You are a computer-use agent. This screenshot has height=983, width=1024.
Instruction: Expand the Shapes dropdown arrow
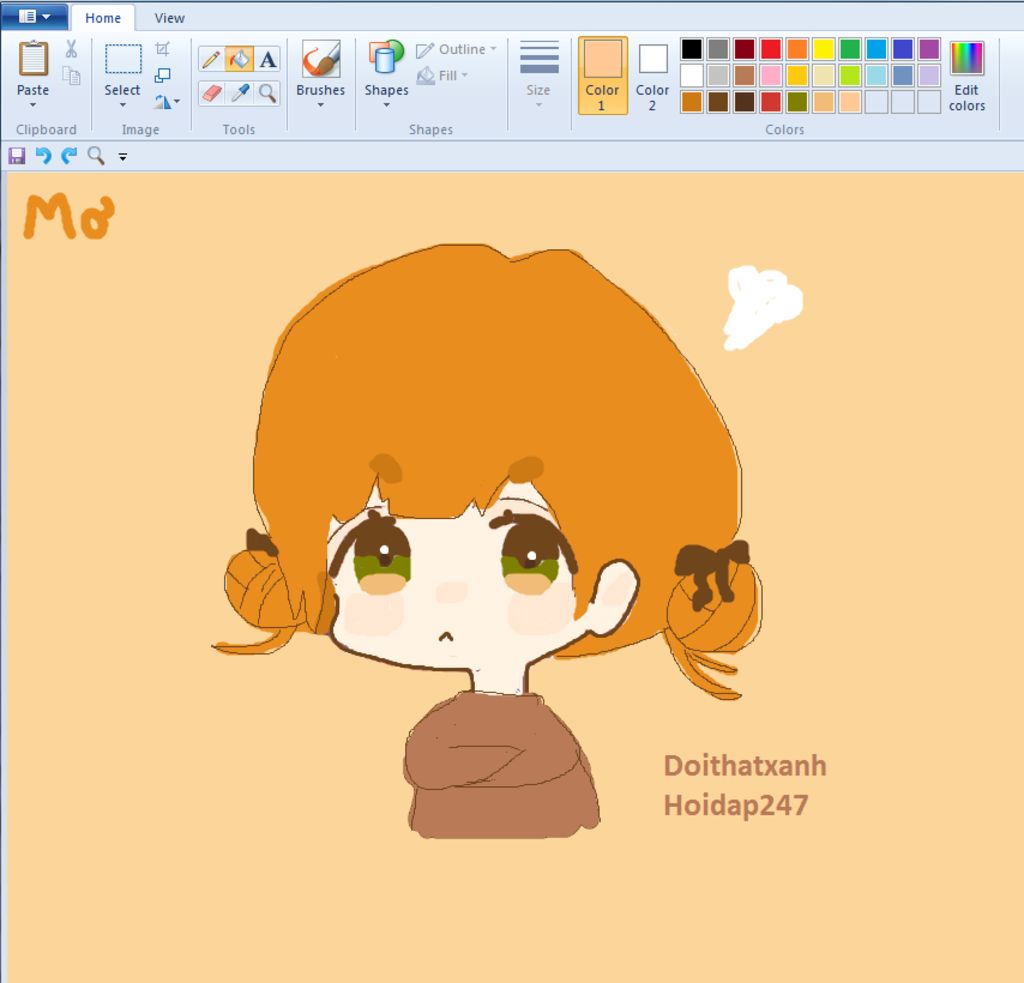tap(386, 105)
